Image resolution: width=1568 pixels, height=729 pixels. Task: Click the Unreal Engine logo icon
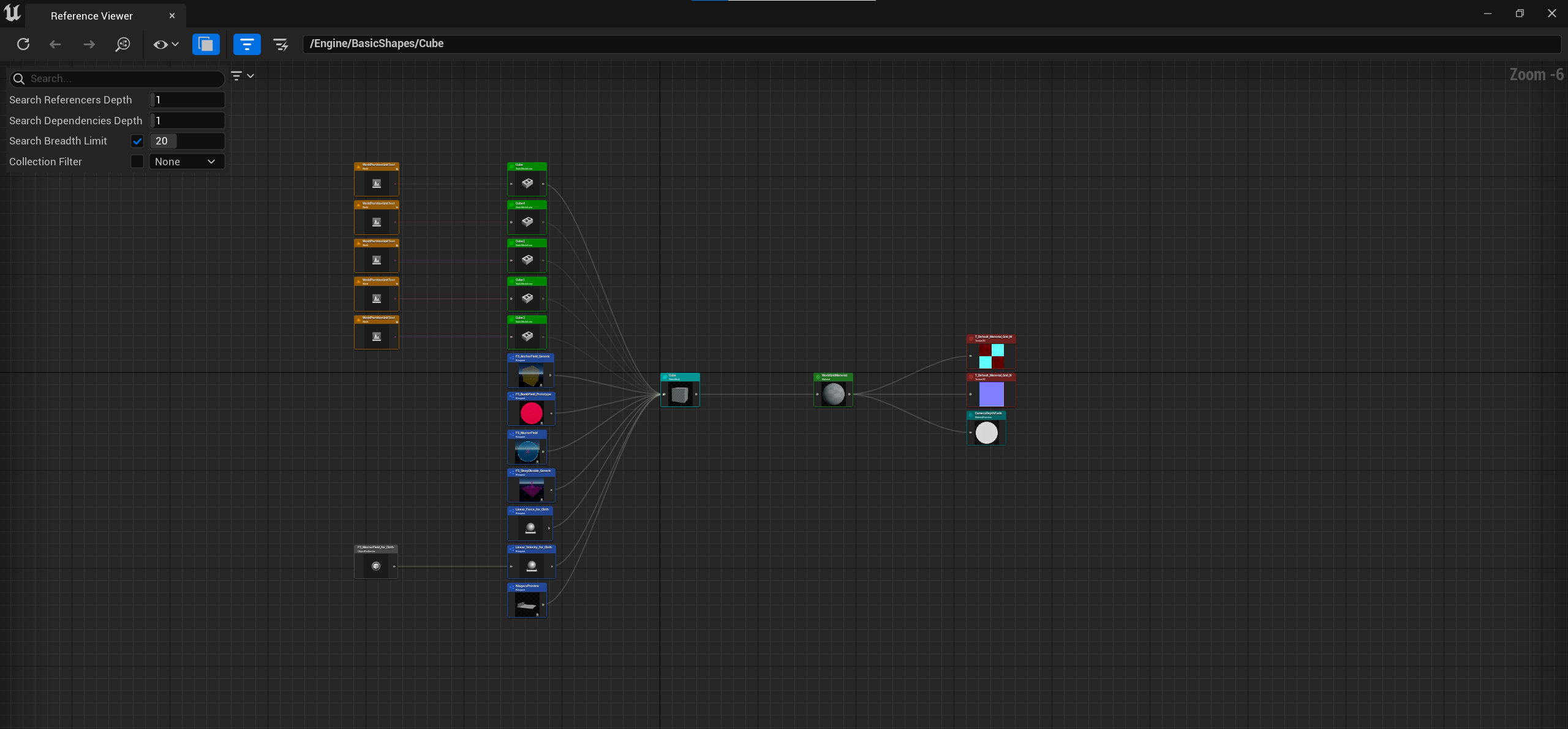pyautogui.click(x=12, y=13)
